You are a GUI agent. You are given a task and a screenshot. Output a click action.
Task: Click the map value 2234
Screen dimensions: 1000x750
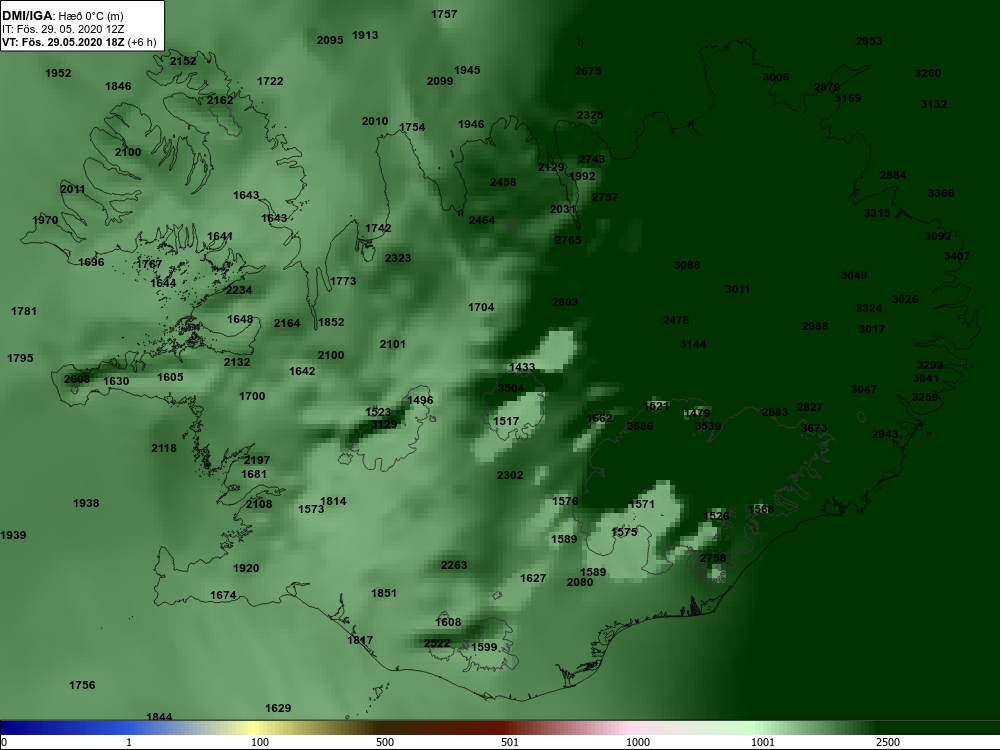pyautogui.click(x=239, y=290)
